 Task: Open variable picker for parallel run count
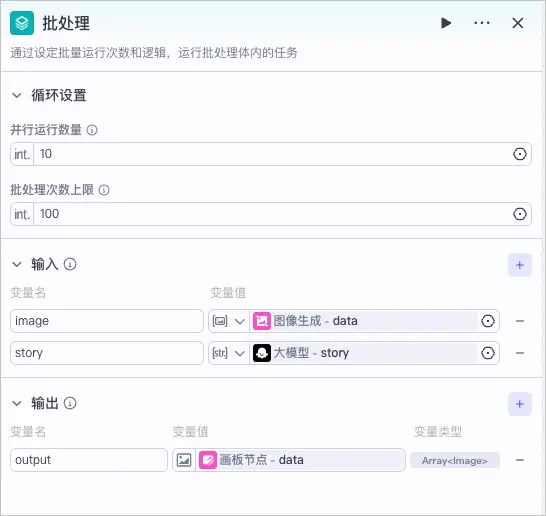[520, 154]
